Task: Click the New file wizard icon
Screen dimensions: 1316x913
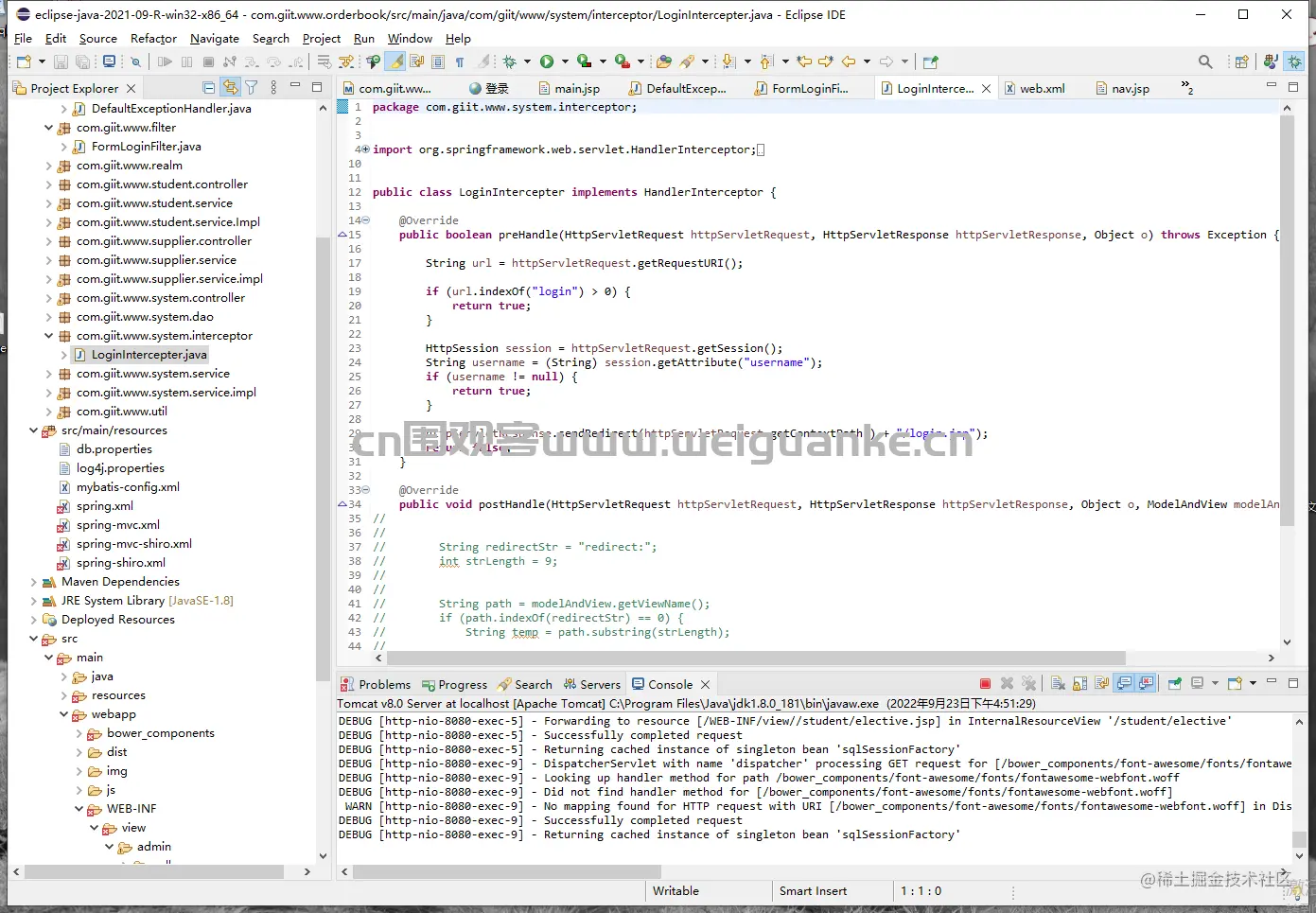Action: pos(24,61)
